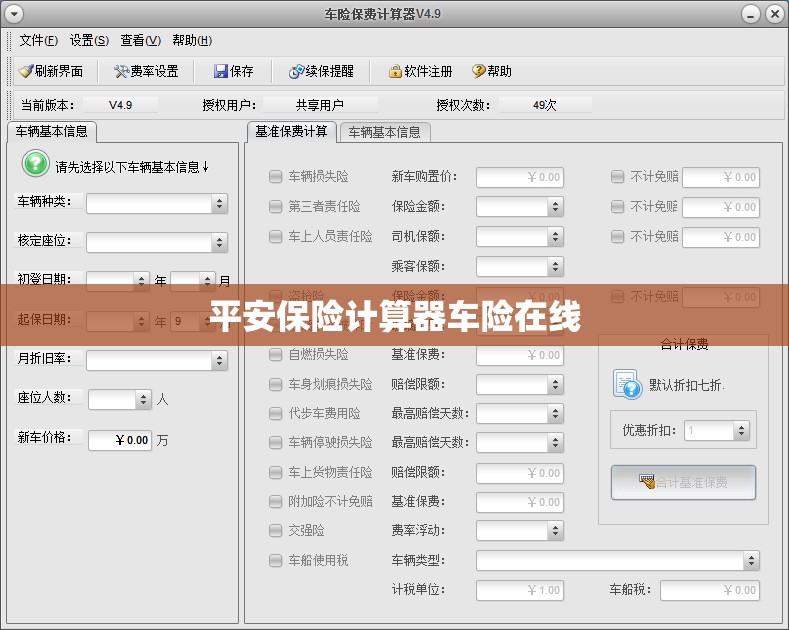This screenshot has width=789, height=630.
Task: Expand the 司机保额 dropdown
Action: click(520, 237)
